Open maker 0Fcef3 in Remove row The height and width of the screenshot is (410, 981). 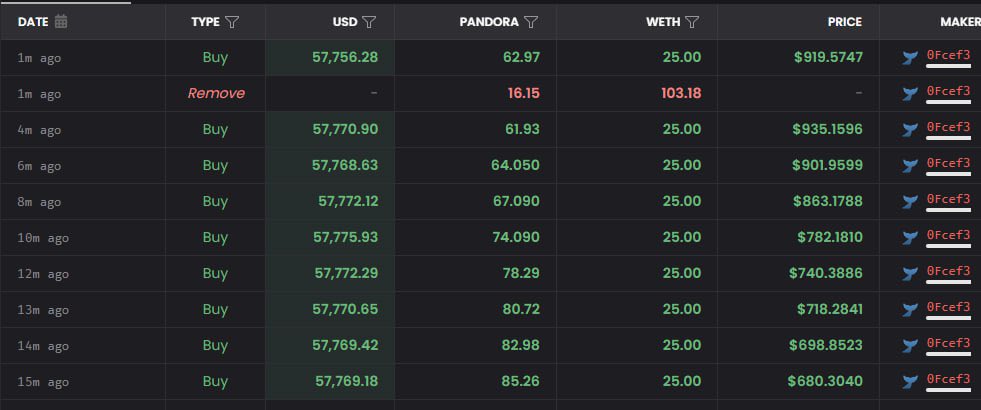(x=948, y=91)
